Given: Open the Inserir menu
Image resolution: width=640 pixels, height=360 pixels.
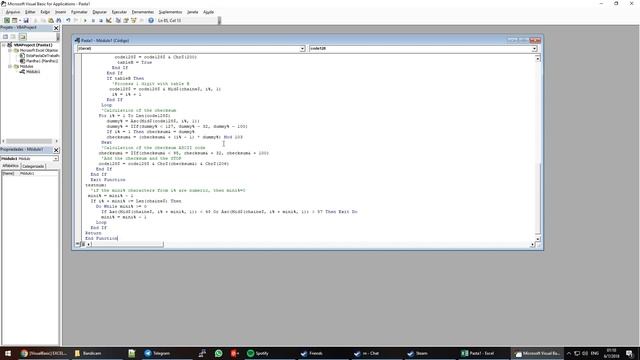Looking at the screenshot, I should (60, 12).
